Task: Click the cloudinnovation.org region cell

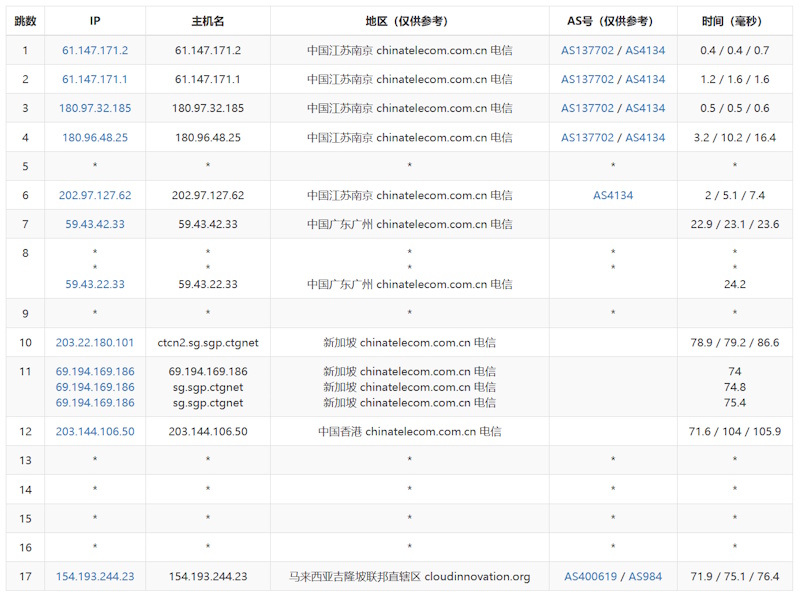Action: pos(409,577)
